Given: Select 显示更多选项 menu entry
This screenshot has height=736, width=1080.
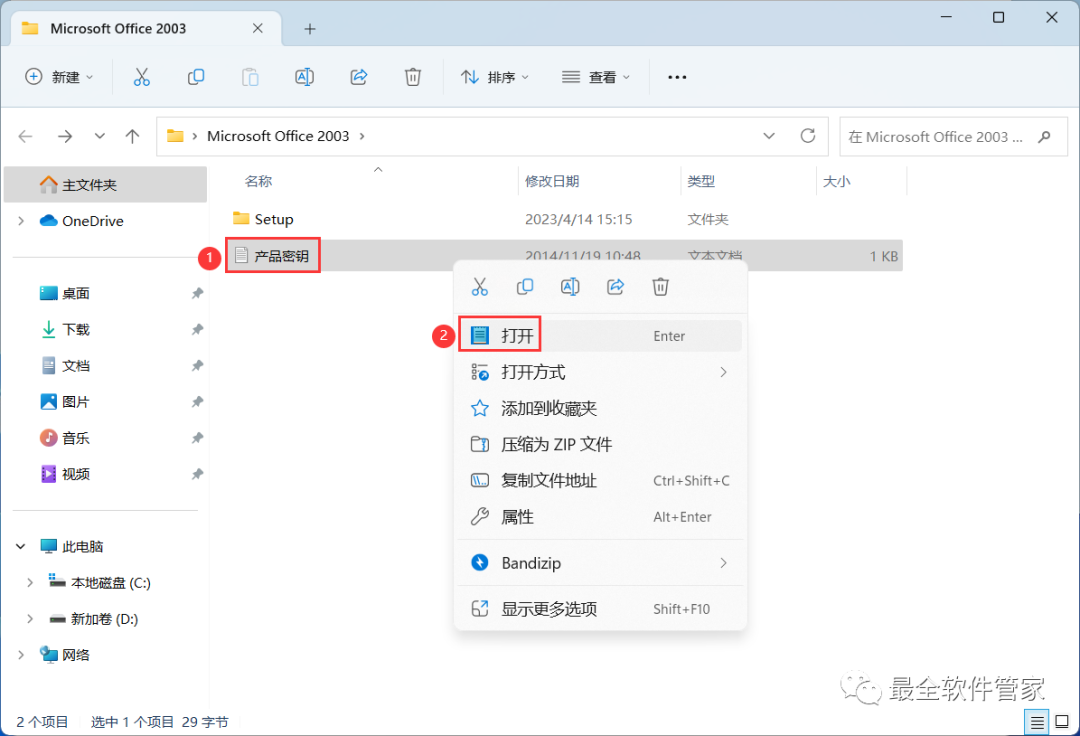Looking at the screenshot, I should [600, 609].
